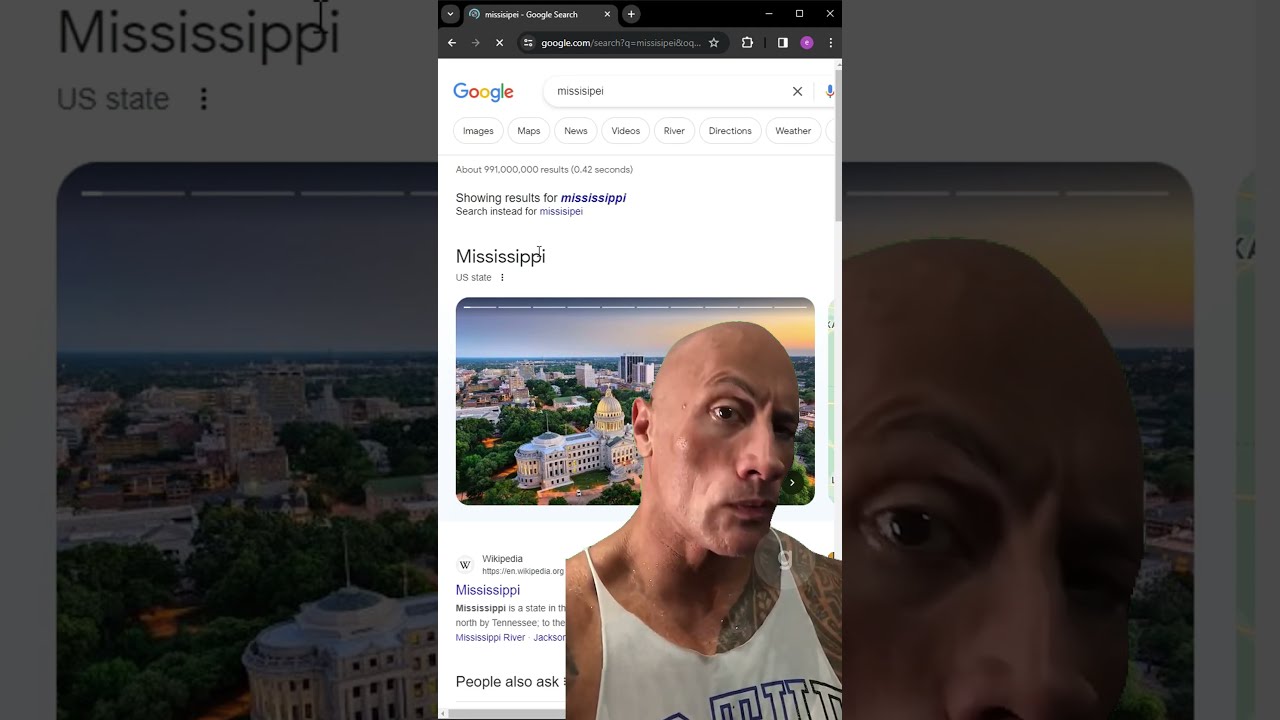Click the horizontal scrollbar at bottom
Image resolution: width=1280 pixels, height=720 pixels.
[506, 713]
